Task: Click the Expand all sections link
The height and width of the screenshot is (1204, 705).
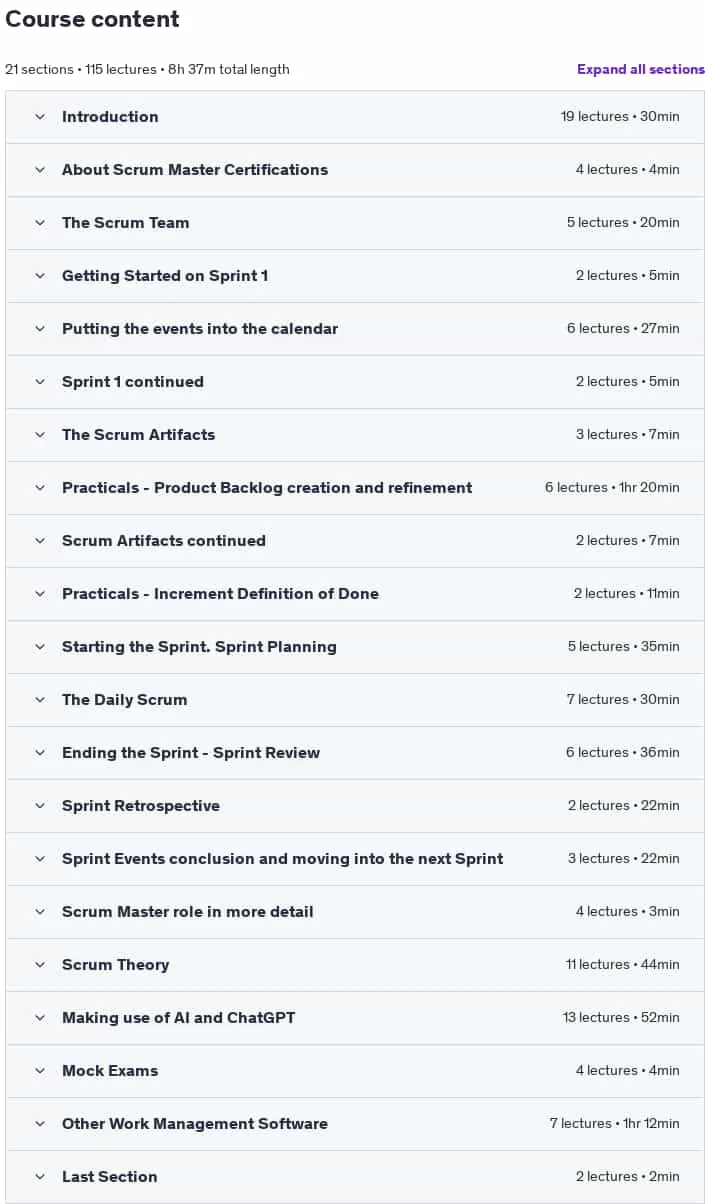Action: [x=641, y=69]
